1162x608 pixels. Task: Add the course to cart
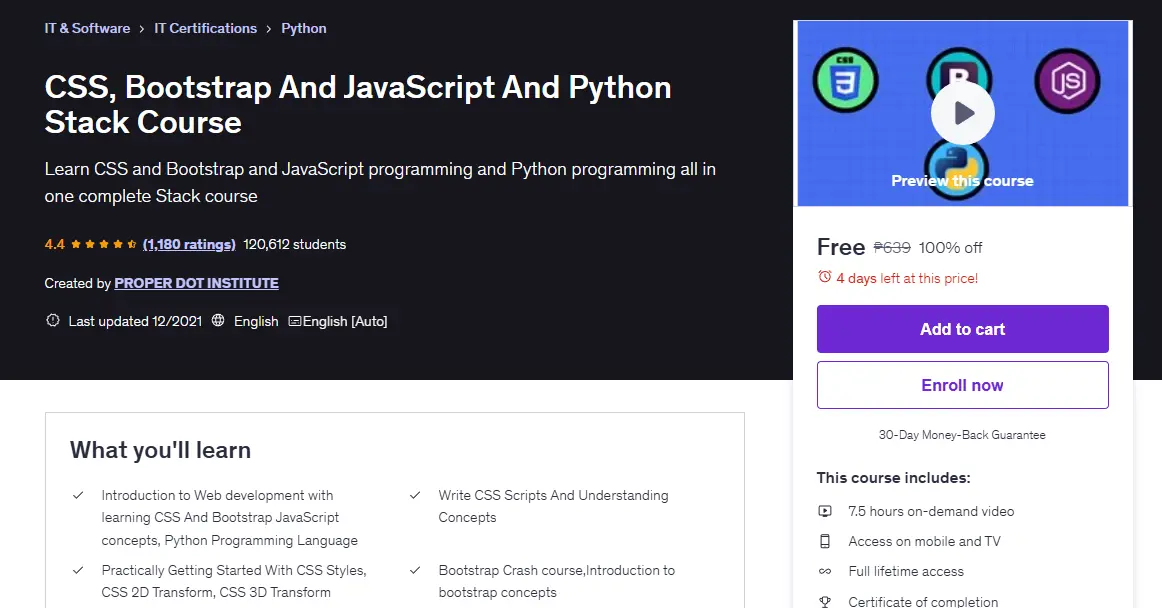tap(963, 328)
